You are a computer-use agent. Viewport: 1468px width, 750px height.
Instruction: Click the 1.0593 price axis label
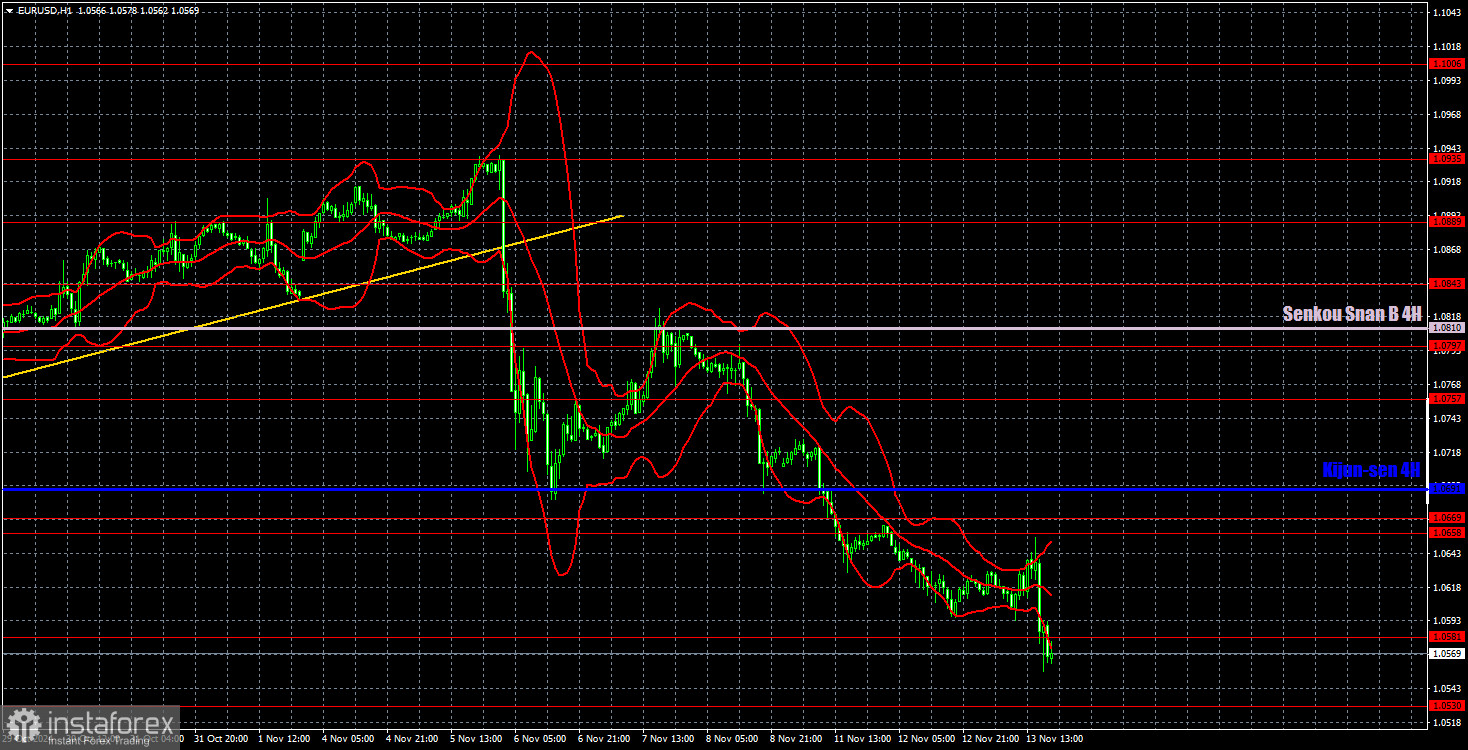tap(1447, 622)
